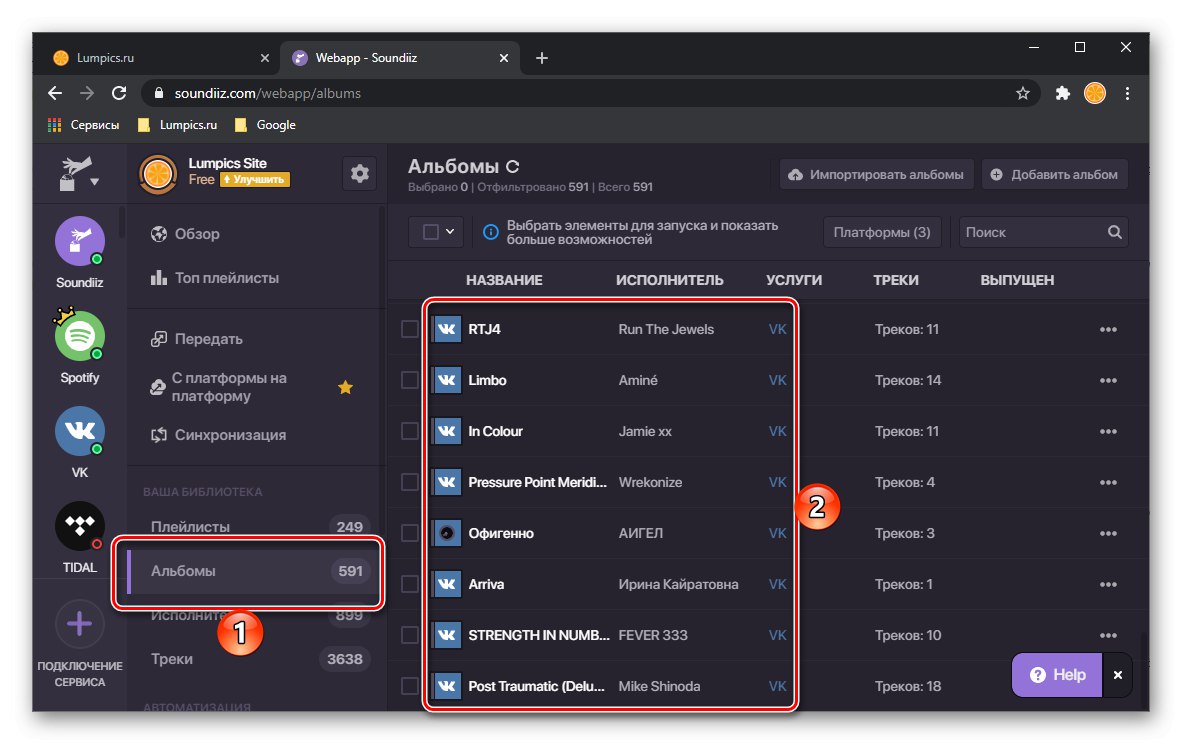This screenshot has width=1182, height=744.
Task: Open three-dots menu for Arriva row
Action: click(x=1108, y=584)
